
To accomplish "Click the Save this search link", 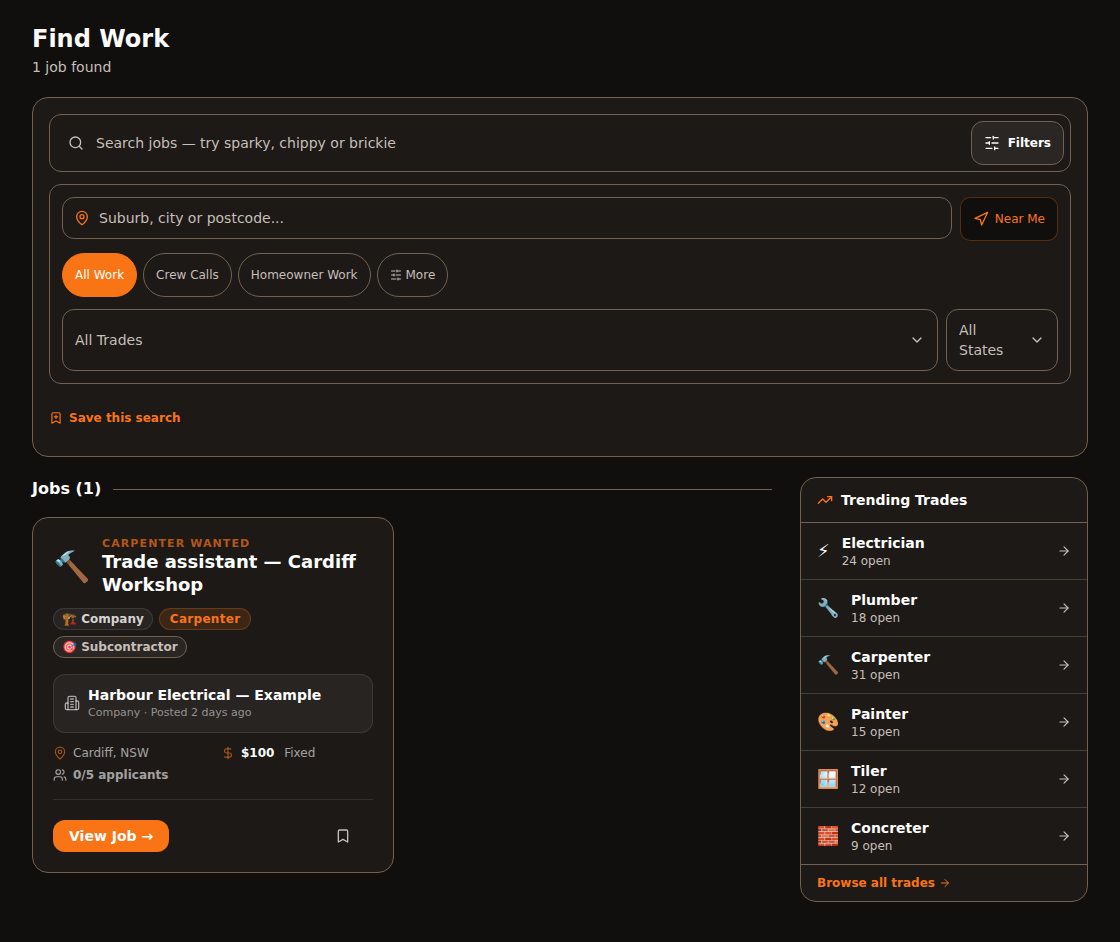I will 124,418.
